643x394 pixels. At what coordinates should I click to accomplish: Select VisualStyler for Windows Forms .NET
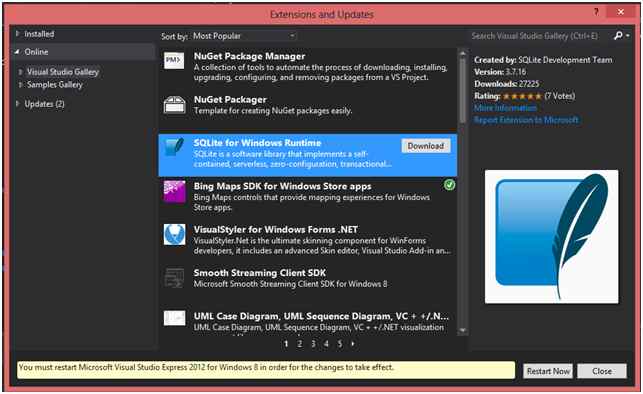point(276,230)
